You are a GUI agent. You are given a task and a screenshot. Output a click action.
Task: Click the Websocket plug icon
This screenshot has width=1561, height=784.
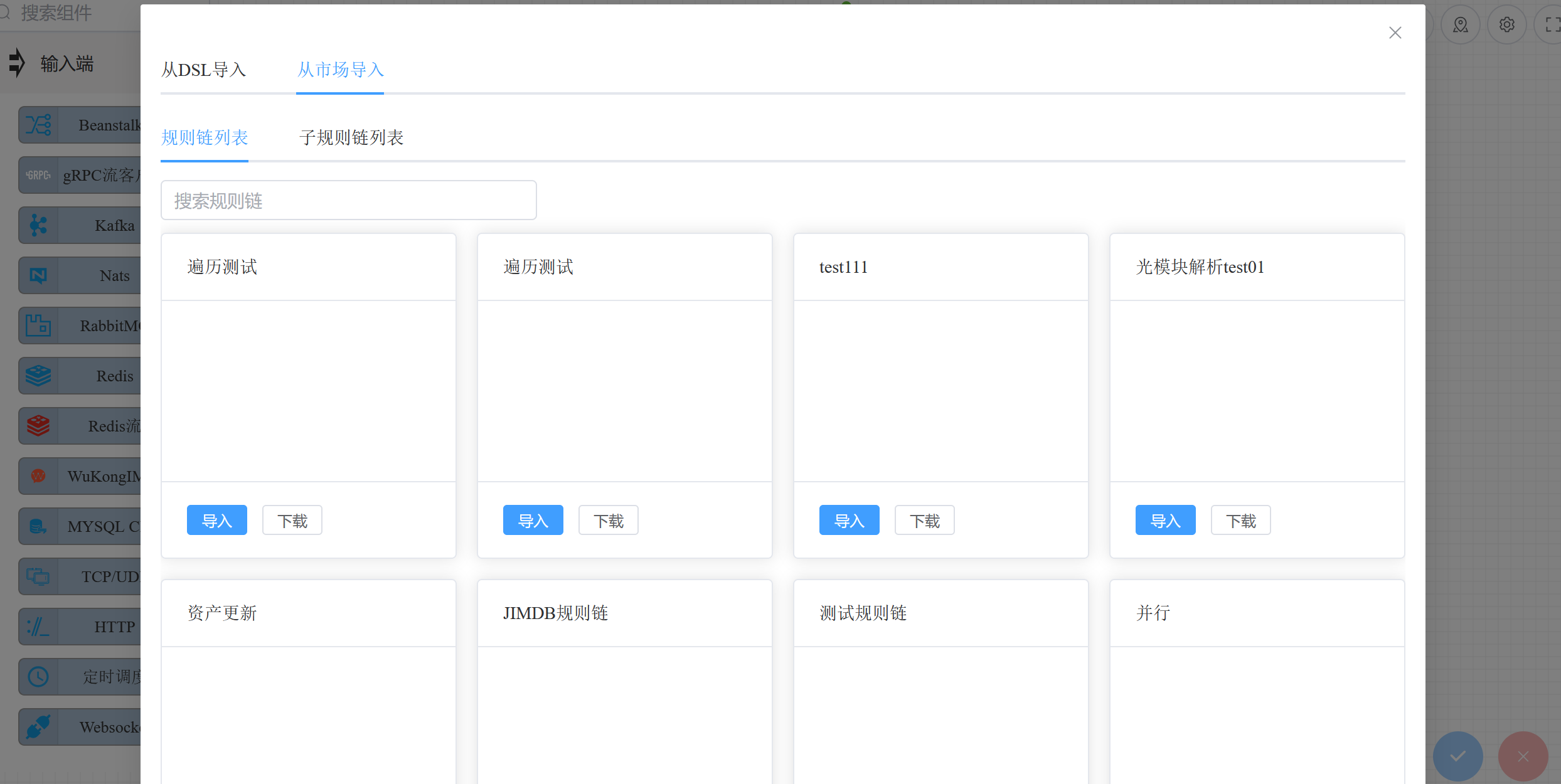tap(38, 727)
